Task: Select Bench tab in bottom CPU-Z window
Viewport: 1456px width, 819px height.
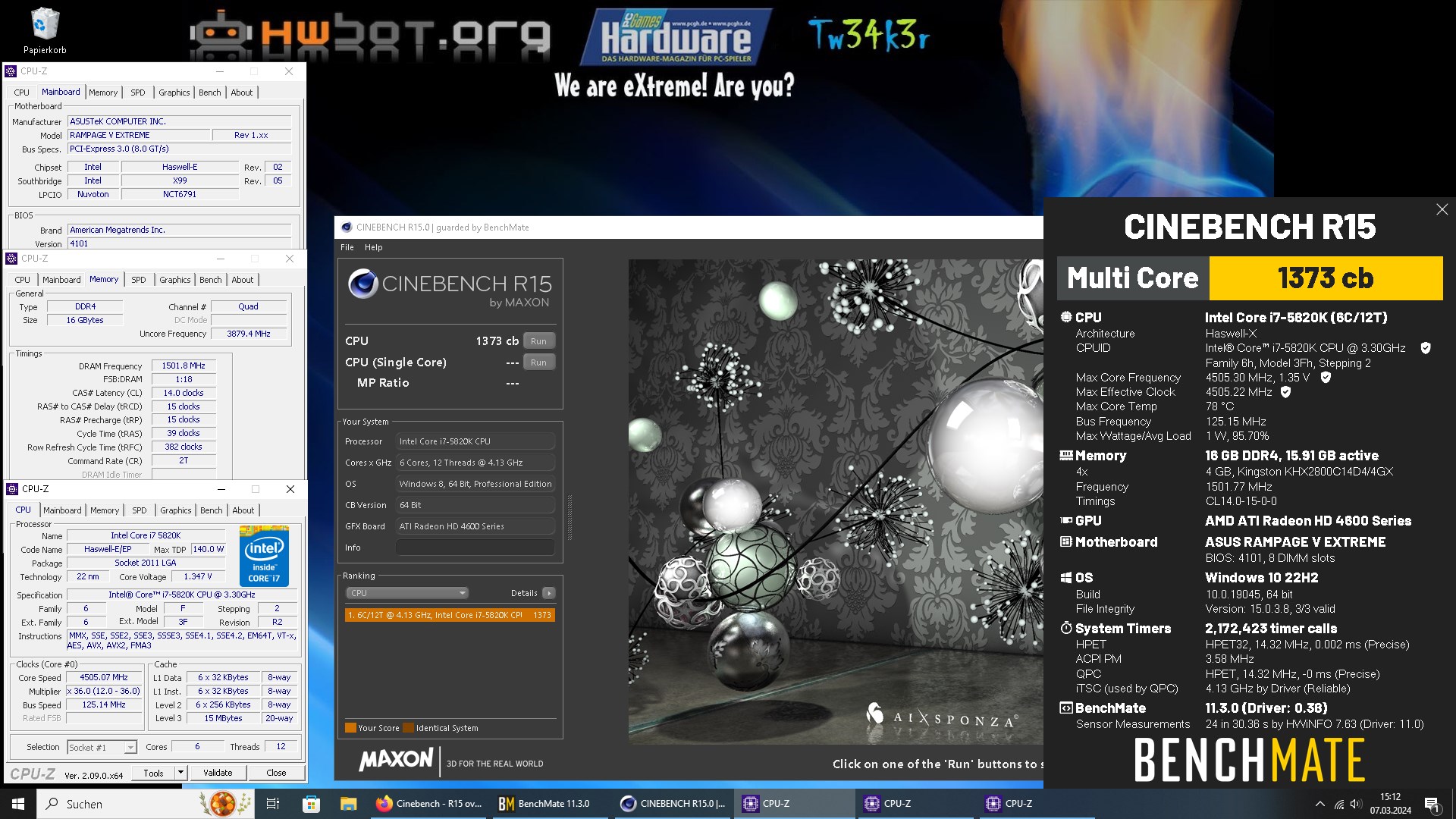Action: coord(212,510)
